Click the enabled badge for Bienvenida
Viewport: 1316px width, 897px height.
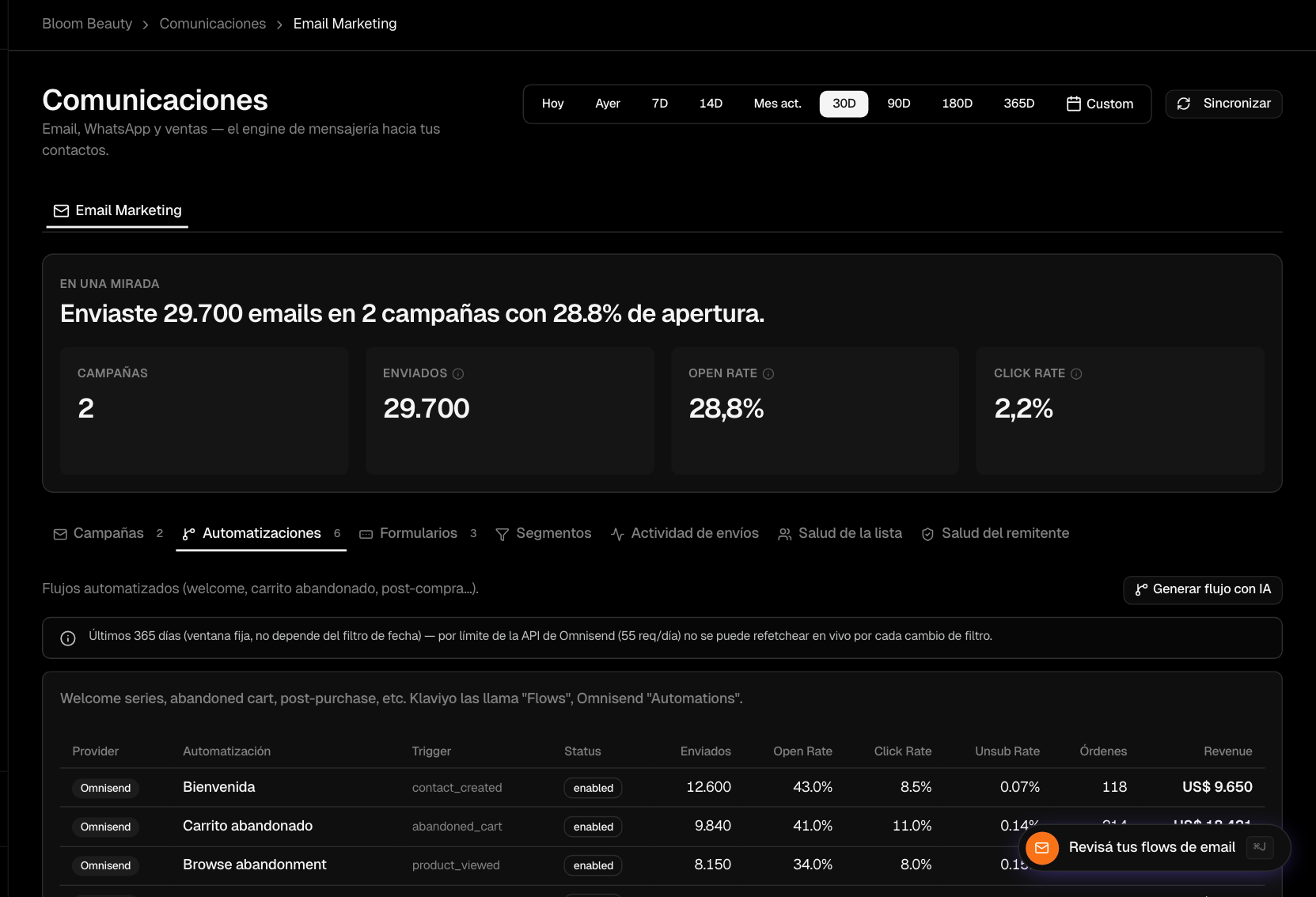pos(594,788)
